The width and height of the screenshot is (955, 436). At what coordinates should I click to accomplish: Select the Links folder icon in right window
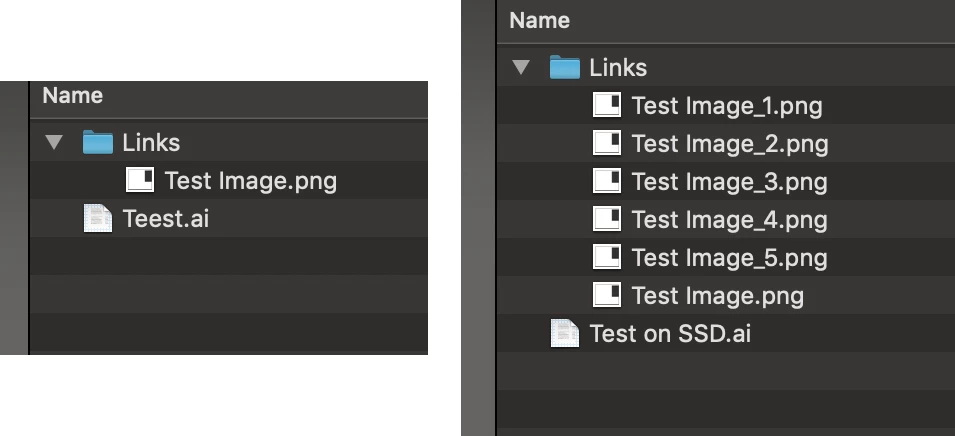tap(565, 67)
